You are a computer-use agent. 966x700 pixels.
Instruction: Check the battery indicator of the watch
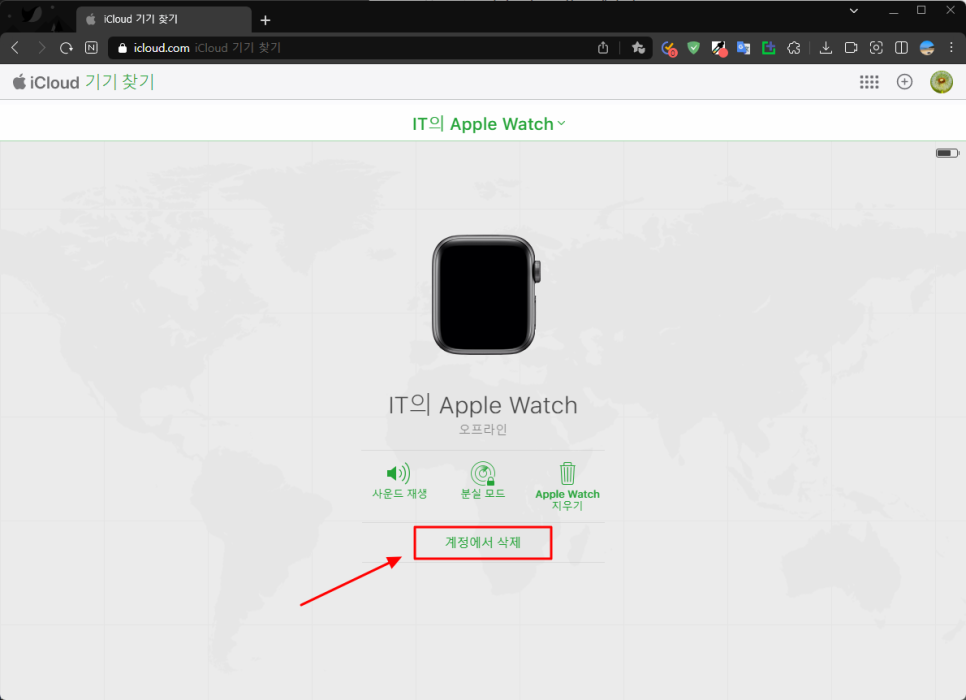coord(948,153)
